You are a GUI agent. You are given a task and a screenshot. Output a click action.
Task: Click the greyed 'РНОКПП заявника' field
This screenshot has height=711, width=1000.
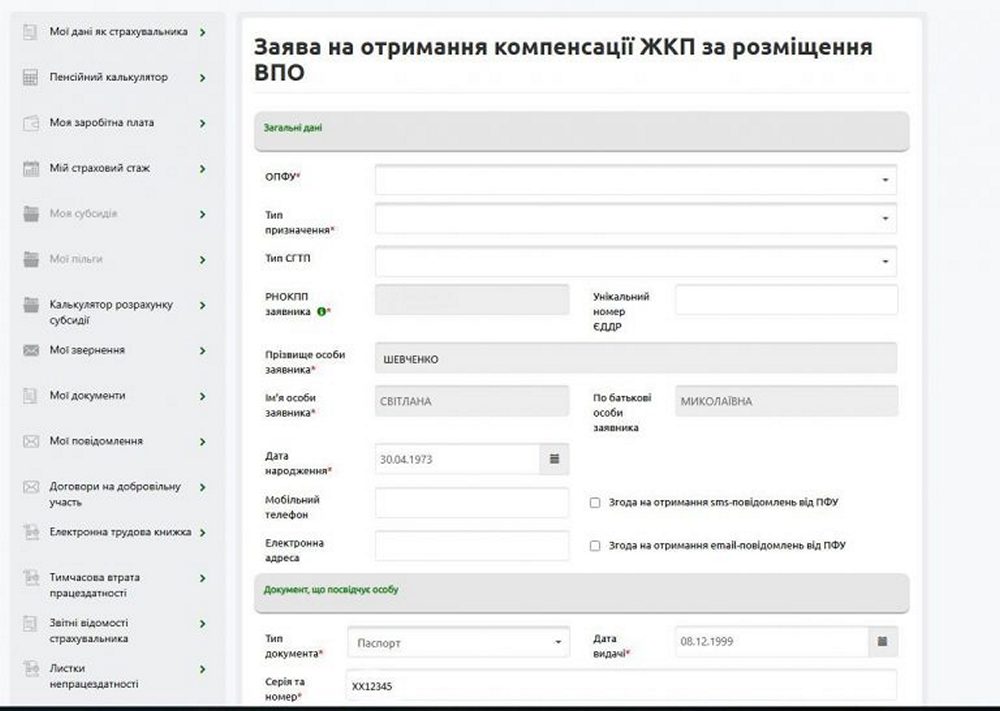pos(472,300)
